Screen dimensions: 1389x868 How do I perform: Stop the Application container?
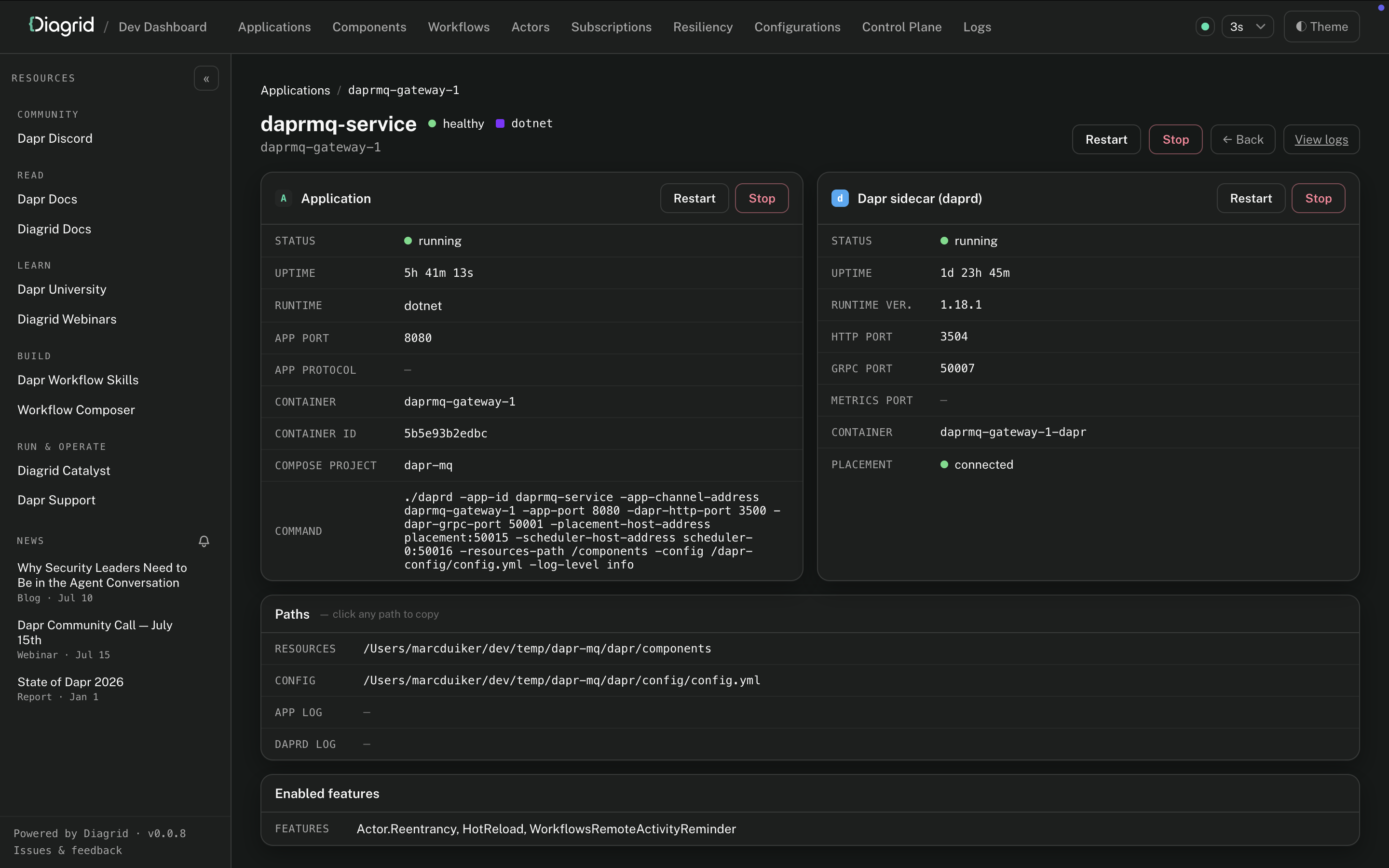point(762,198)
